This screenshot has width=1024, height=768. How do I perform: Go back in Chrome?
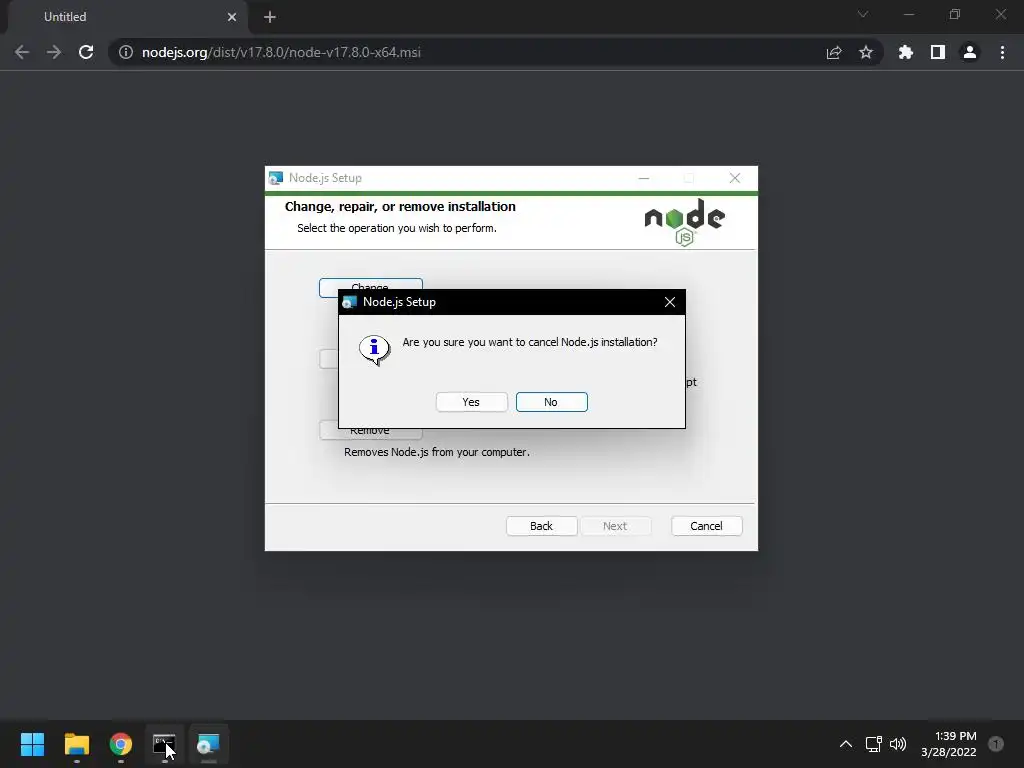point(22,52)
